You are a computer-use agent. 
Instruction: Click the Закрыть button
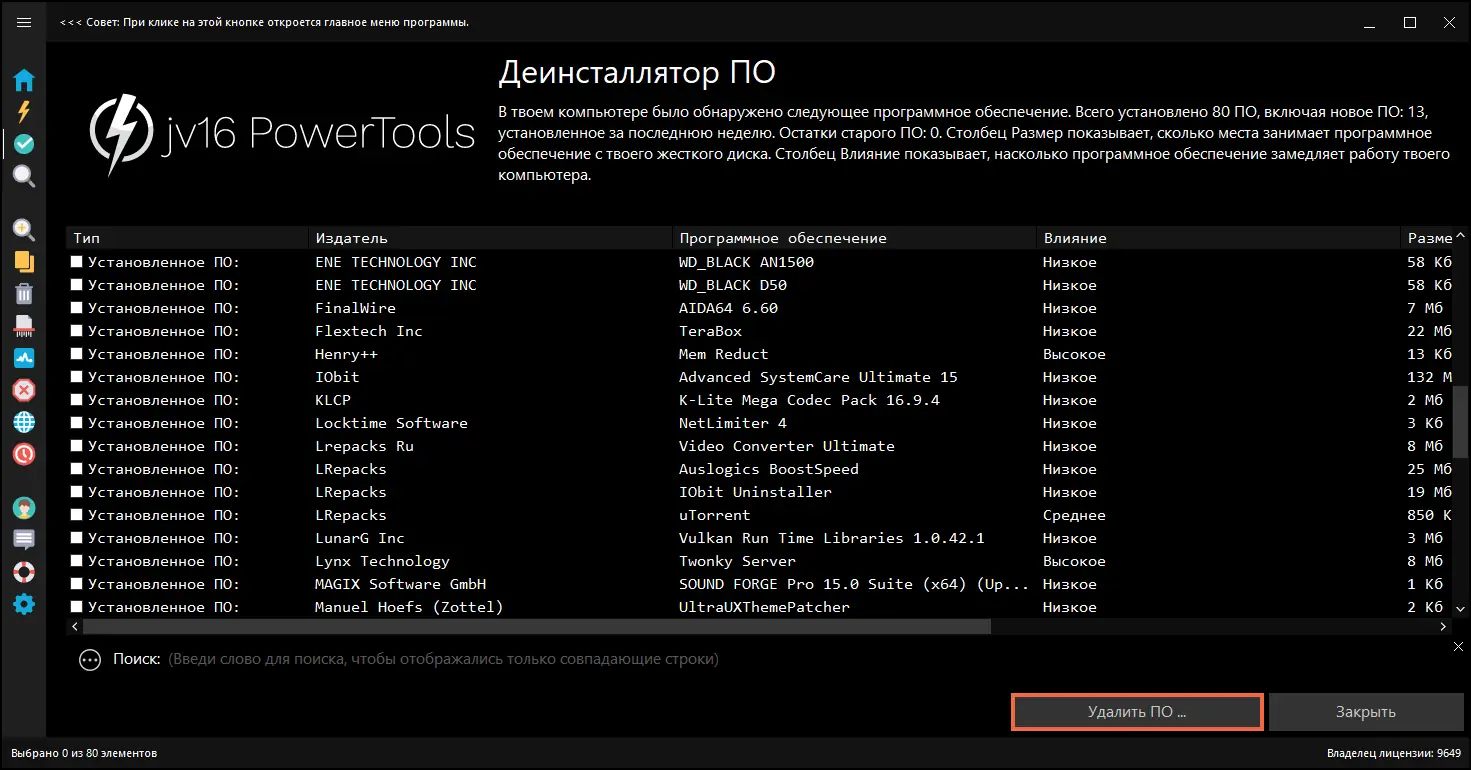click(x=1365, y=712)
